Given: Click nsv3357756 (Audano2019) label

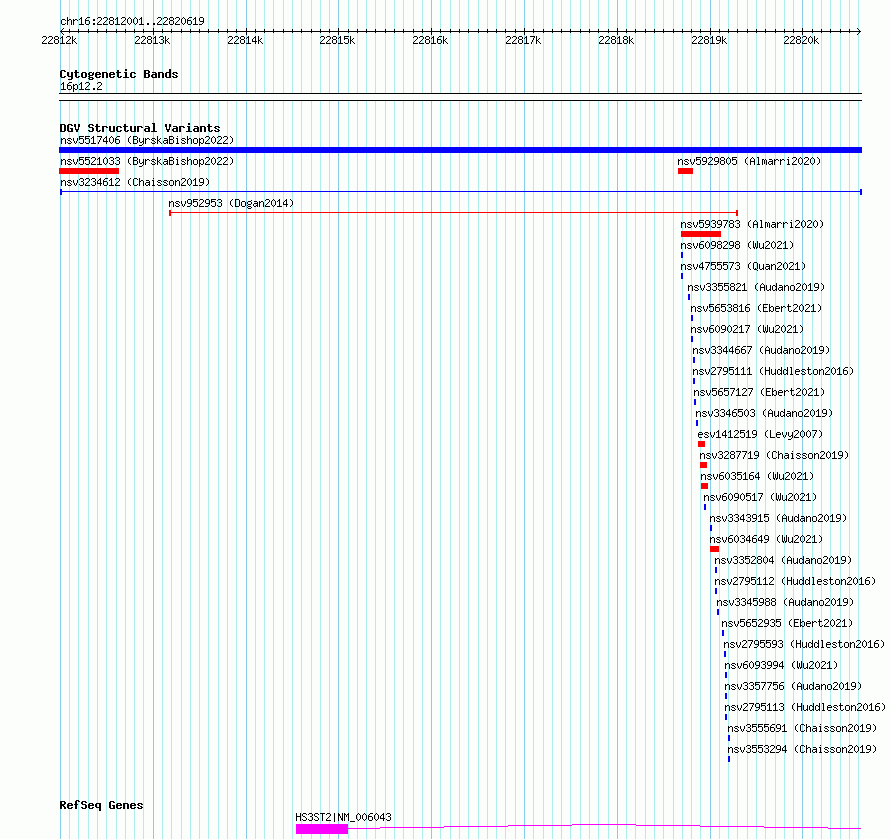Looking at the screenshot, I should click(793, 686).
